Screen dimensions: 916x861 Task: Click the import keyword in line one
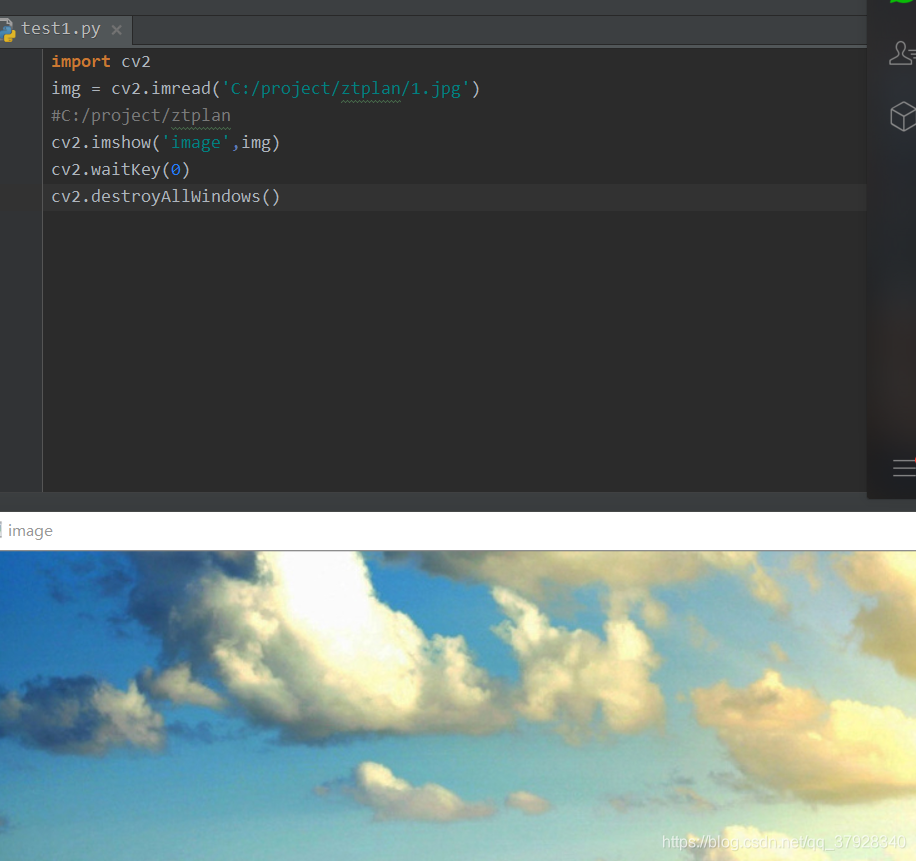(80, 61)
